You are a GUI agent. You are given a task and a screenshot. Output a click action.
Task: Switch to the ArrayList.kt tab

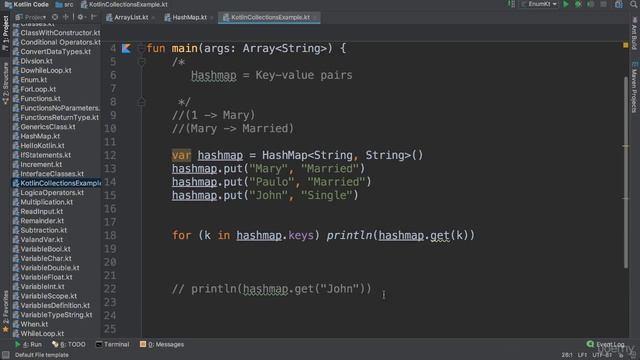coord(131,18)
